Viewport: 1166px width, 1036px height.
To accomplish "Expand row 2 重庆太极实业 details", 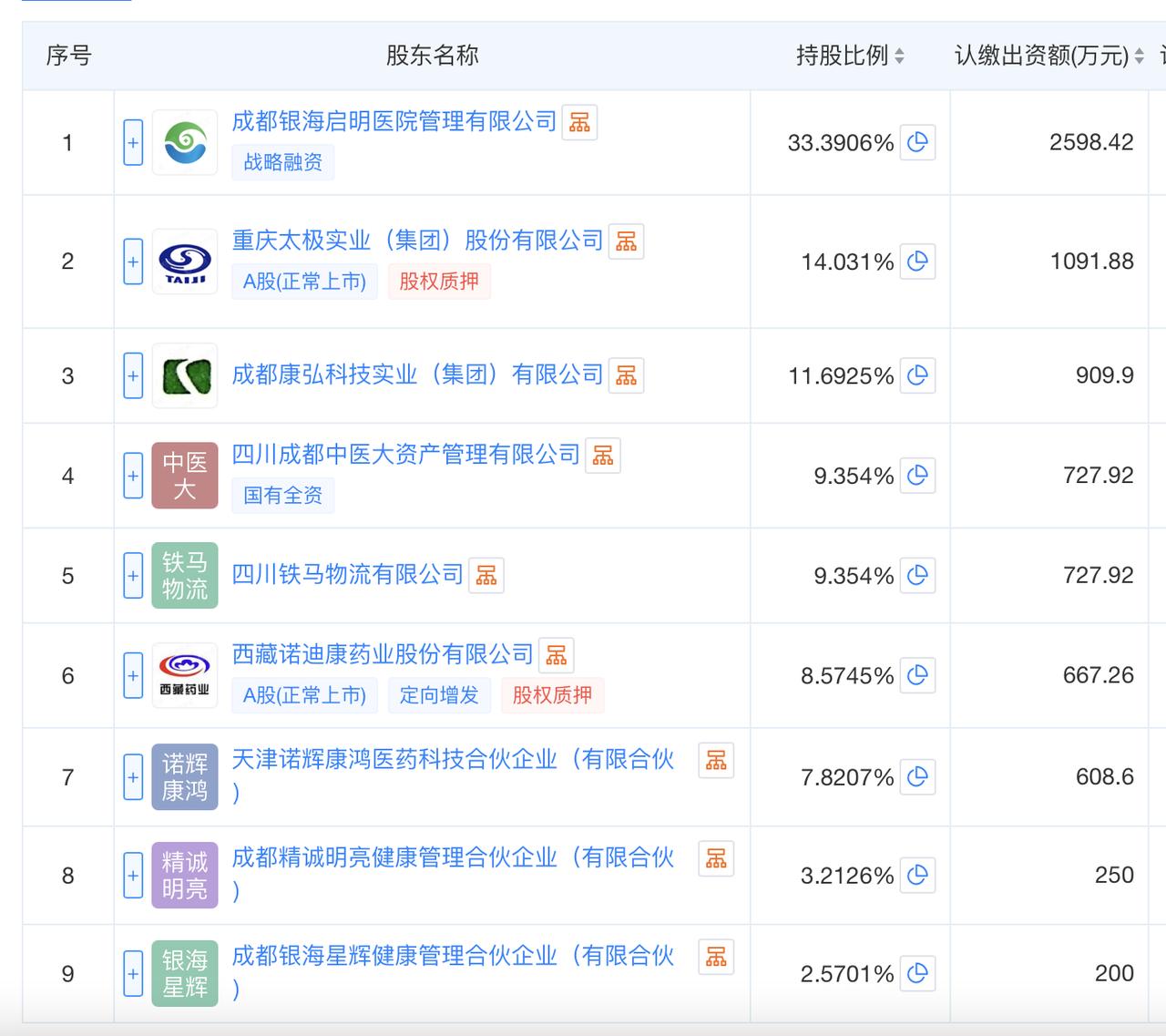I will (x=133, y=262).
